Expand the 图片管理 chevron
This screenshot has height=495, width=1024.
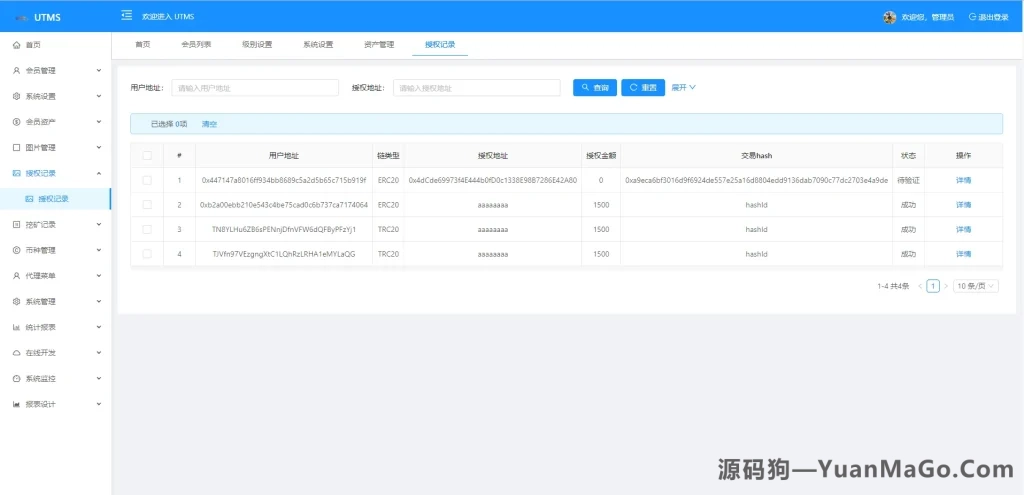[x=99, y=148]
